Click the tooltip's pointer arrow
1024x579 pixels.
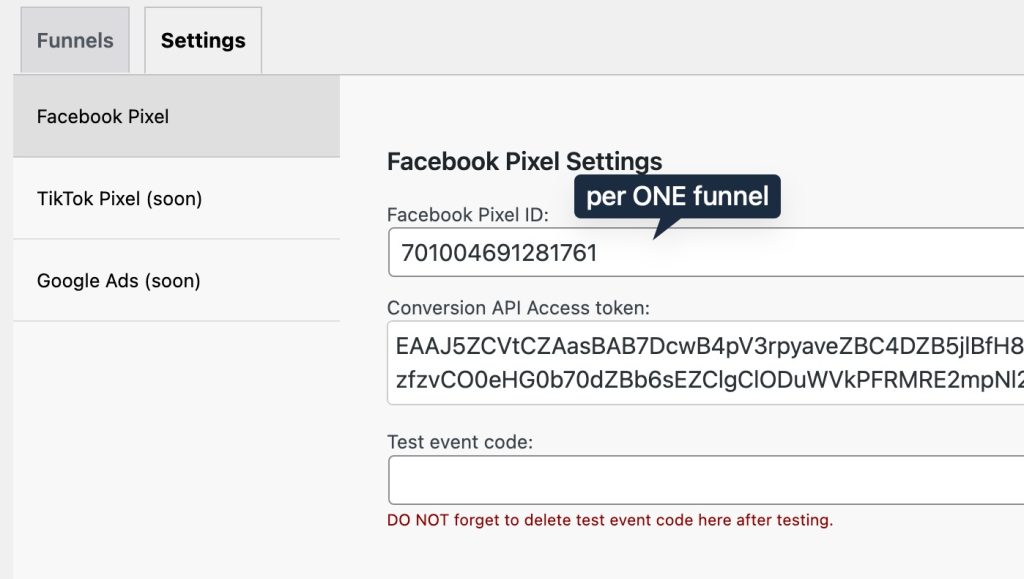point(660,230)
